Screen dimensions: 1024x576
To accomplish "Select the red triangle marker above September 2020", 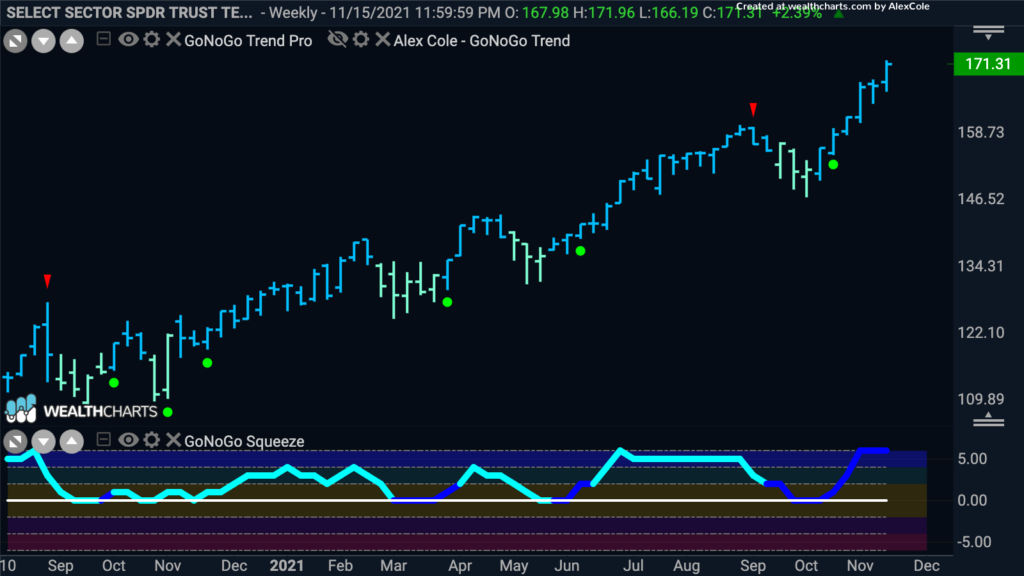I will point(48,281).
